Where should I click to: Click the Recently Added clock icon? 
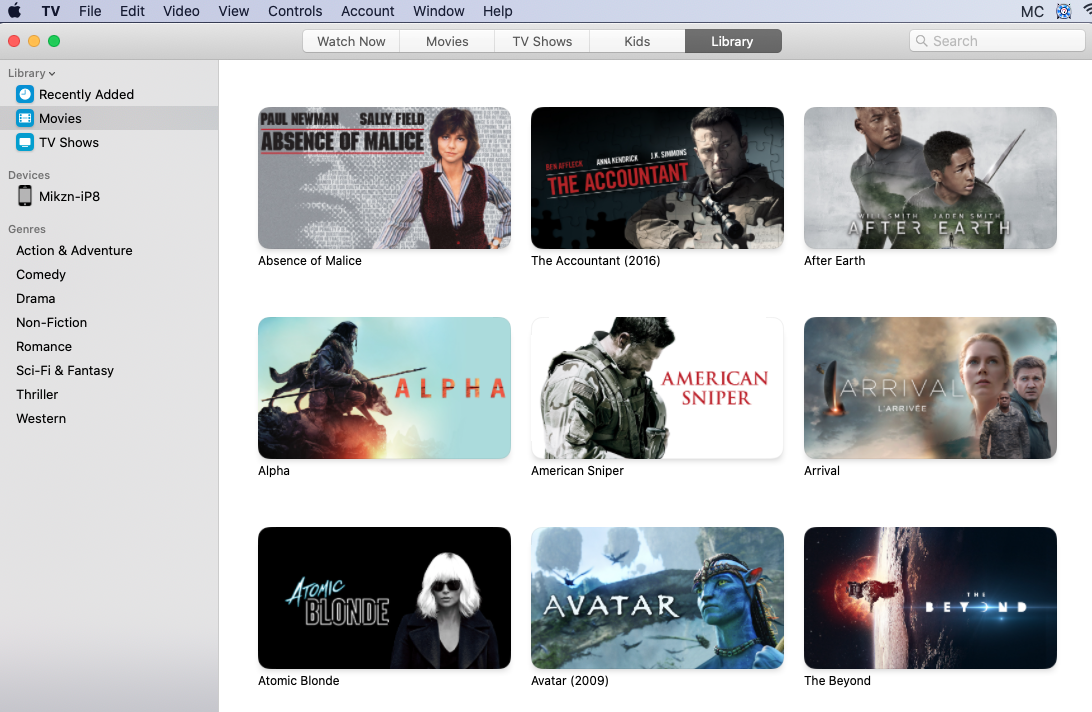[25, 94]
